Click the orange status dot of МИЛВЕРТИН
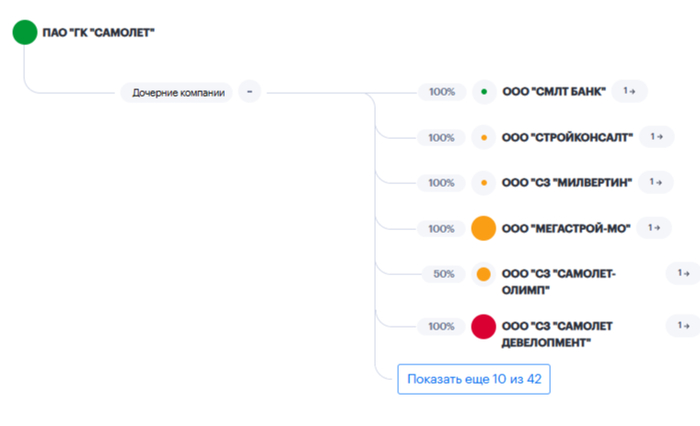This screenshot has width=700, height=426. click(484, 182)
